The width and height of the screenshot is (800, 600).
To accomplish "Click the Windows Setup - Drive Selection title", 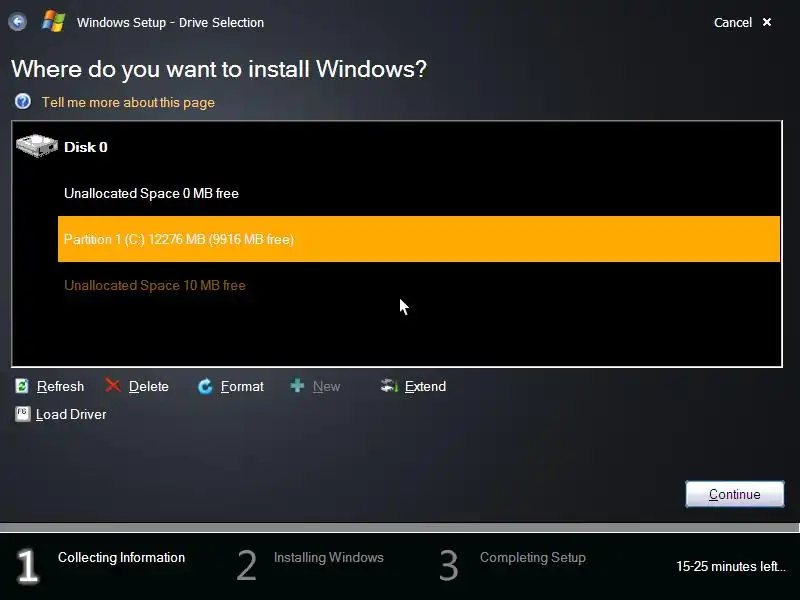I will (x=170, y=22).
